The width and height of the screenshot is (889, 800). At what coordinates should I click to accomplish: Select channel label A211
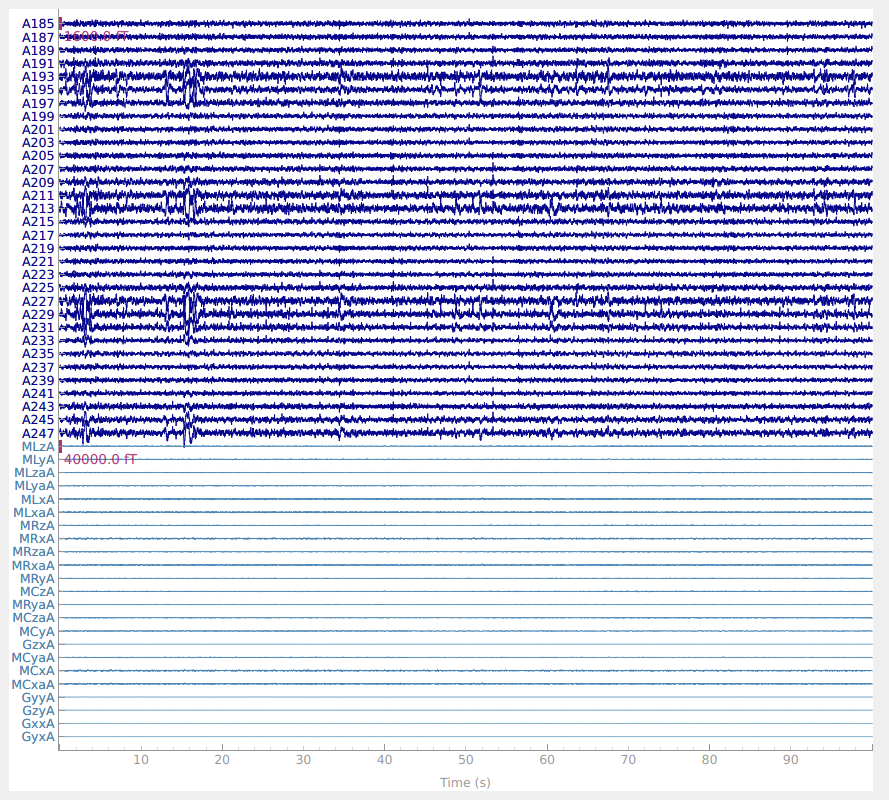[38, 195]
